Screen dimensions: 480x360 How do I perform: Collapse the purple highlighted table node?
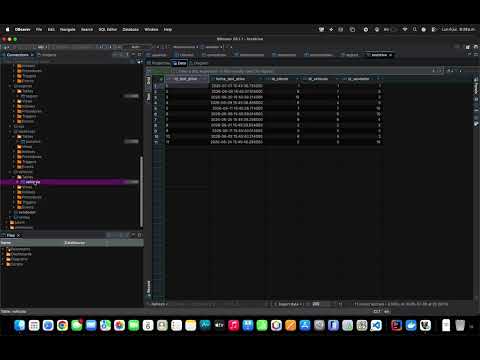(17, 182)
